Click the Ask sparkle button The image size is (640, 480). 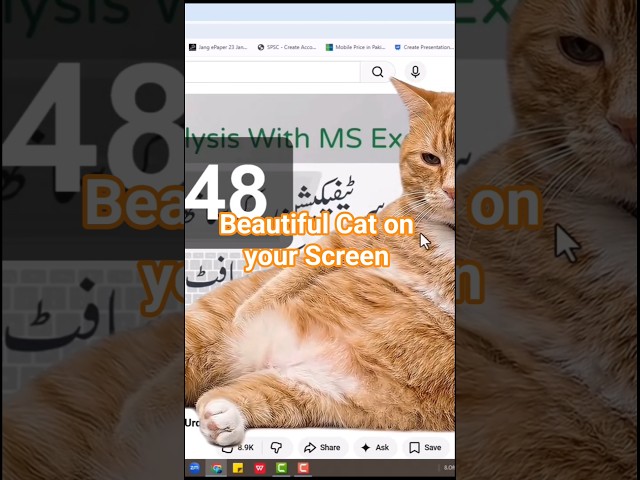pyautogui.click(x=376, y=448)
